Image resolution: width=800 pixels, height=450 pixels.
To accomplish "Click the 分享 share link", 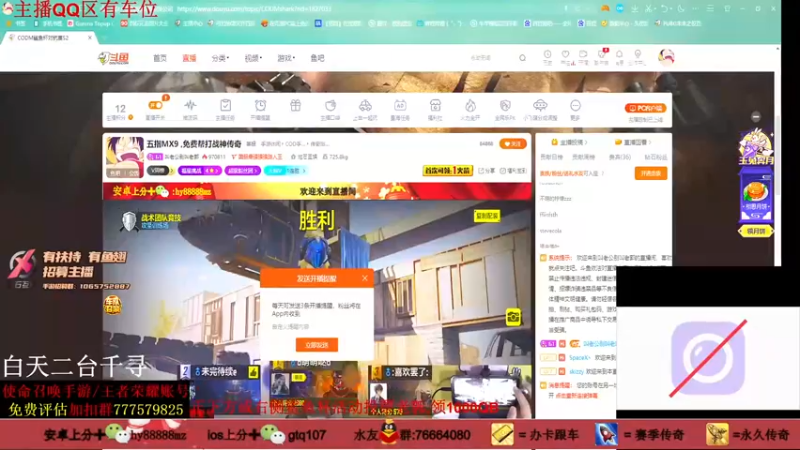I will tap(487, 171).
